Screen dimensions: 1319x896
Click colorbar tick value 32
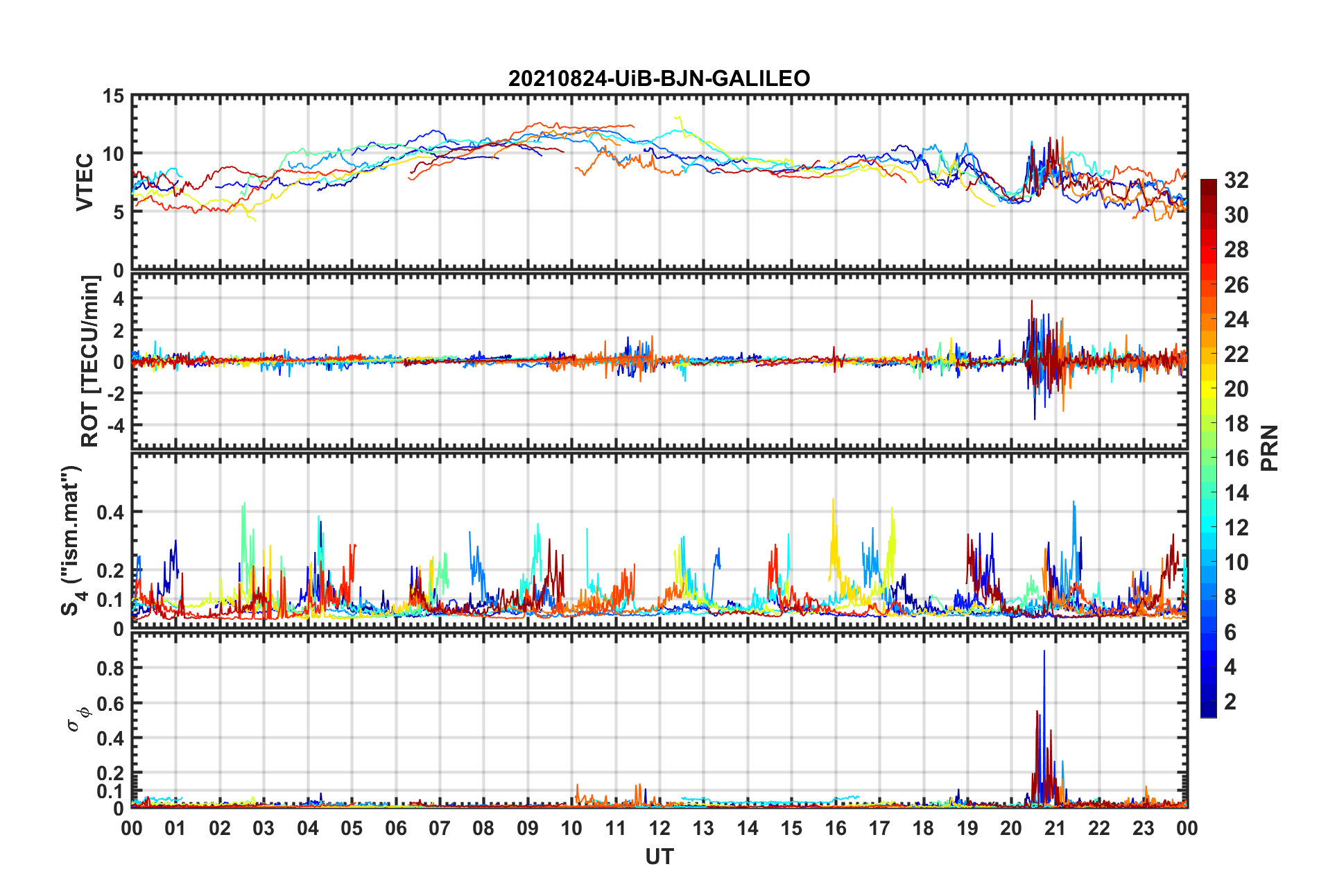[1236, 180]
